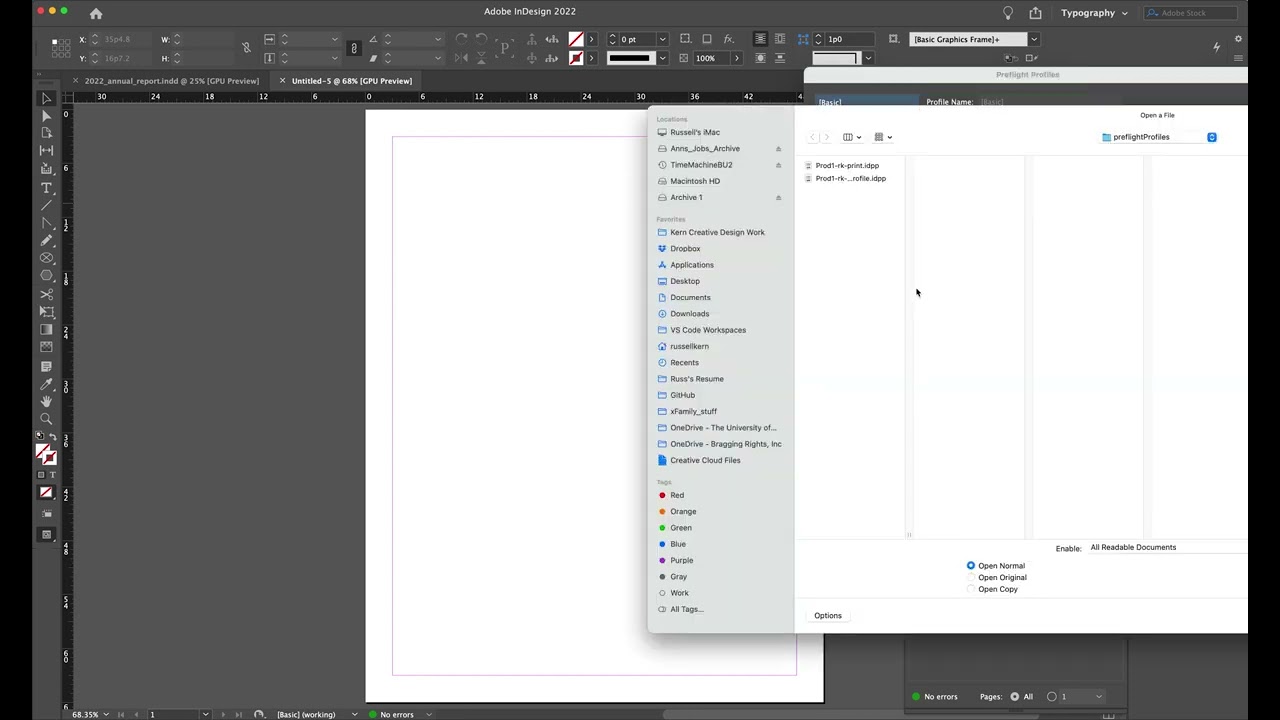The height and width of the screenshot is (720, 1280).
Task: Click the Adobe Stock search field
Action: [x=1190, y=13]
